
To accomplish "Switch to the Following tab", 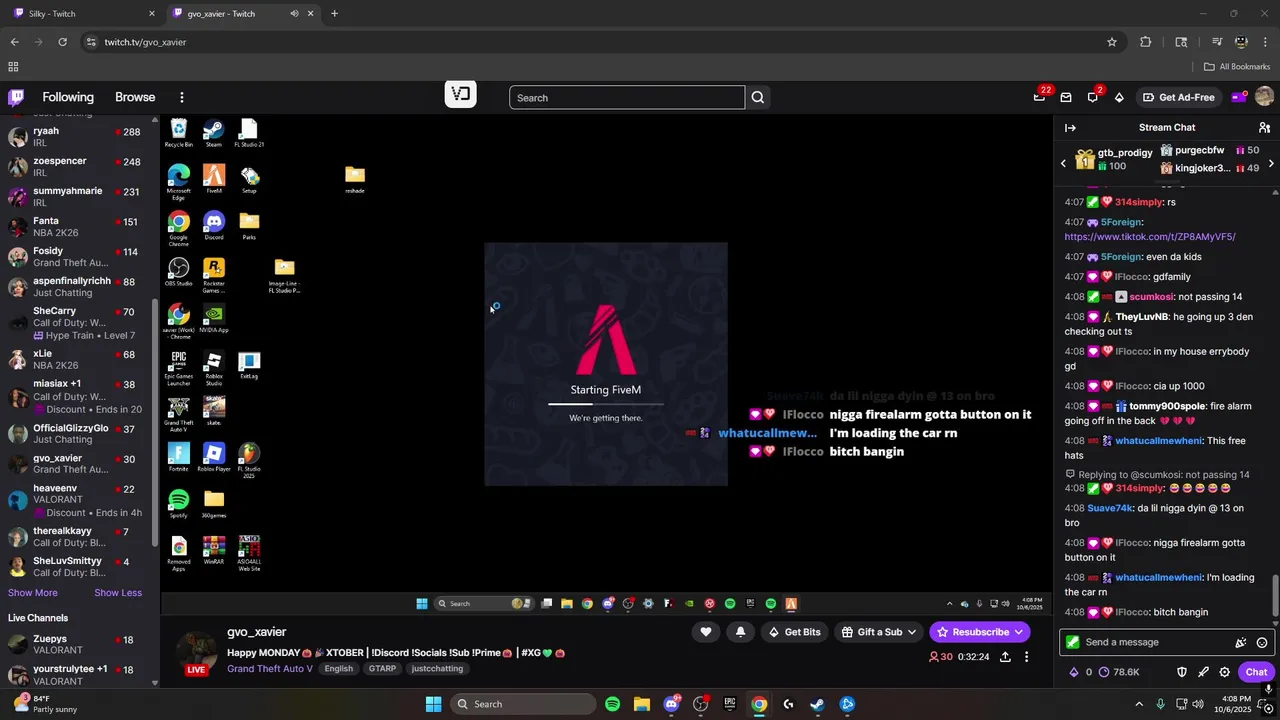I will 68,97.
